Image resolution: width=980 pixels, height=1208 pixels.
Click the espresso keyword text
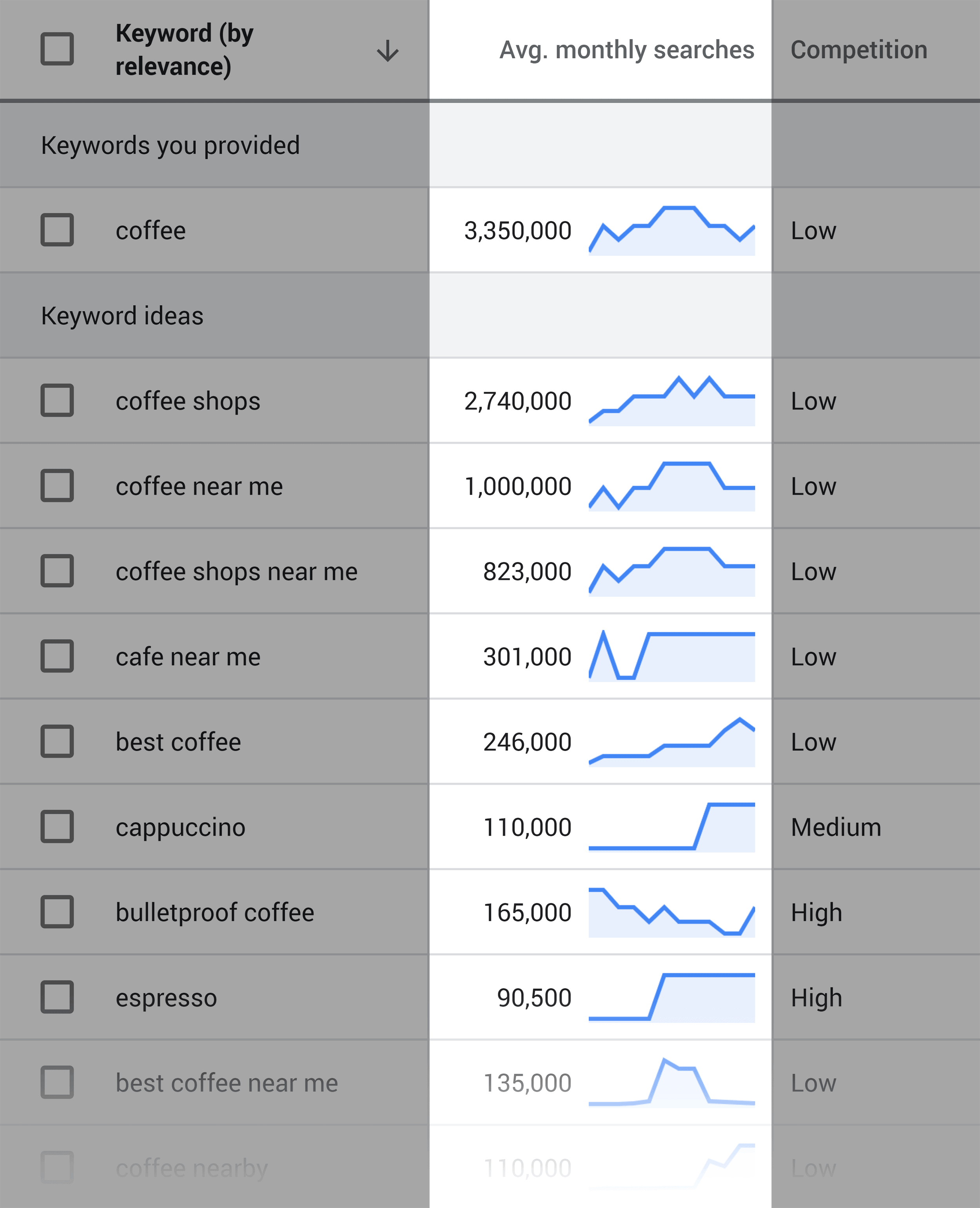(167, 998)
